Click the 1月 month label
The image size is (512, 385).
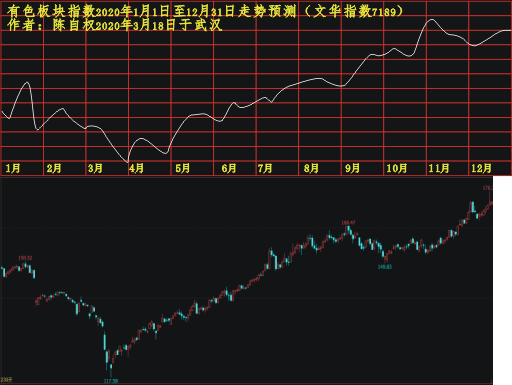pos(13,169)
